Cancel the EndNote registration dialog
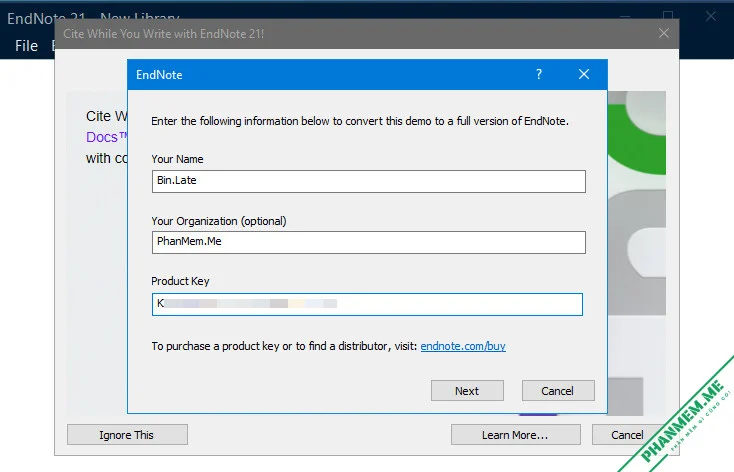Screen dimensions: 734x472 tap(558, 391)
